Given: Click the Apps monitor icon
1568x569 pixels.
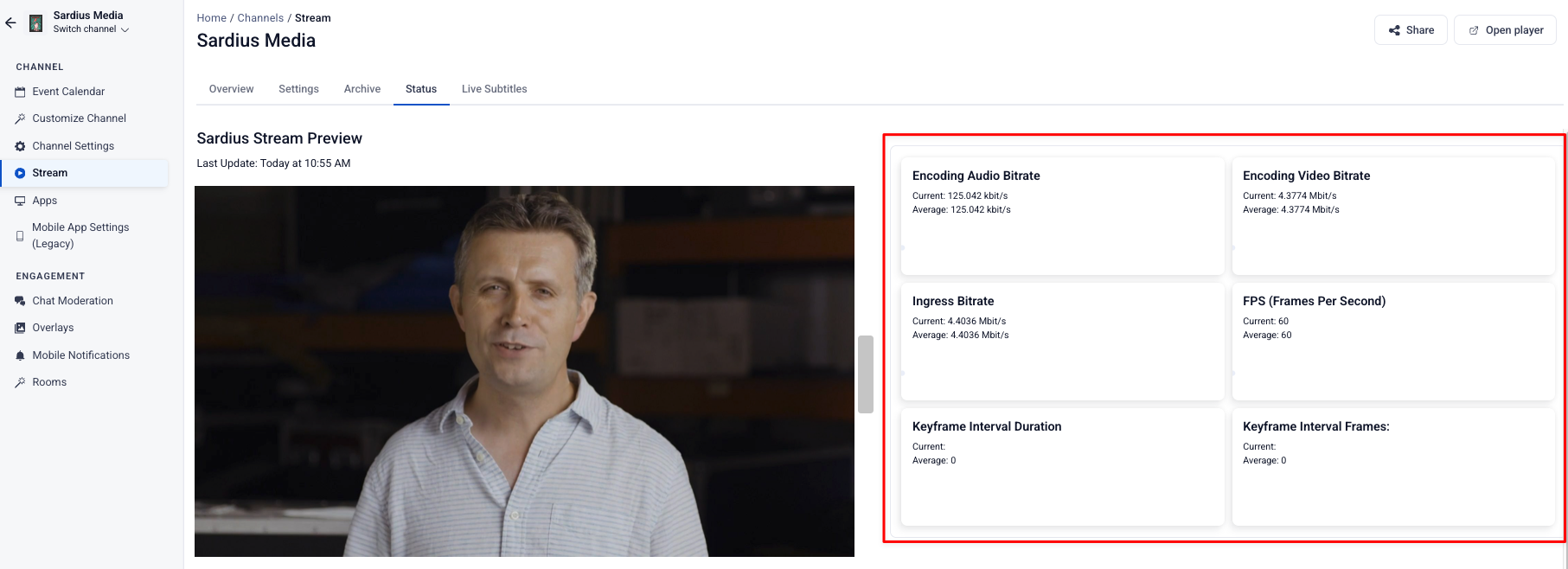Looking at the screenshot, I should pos(20,201).
